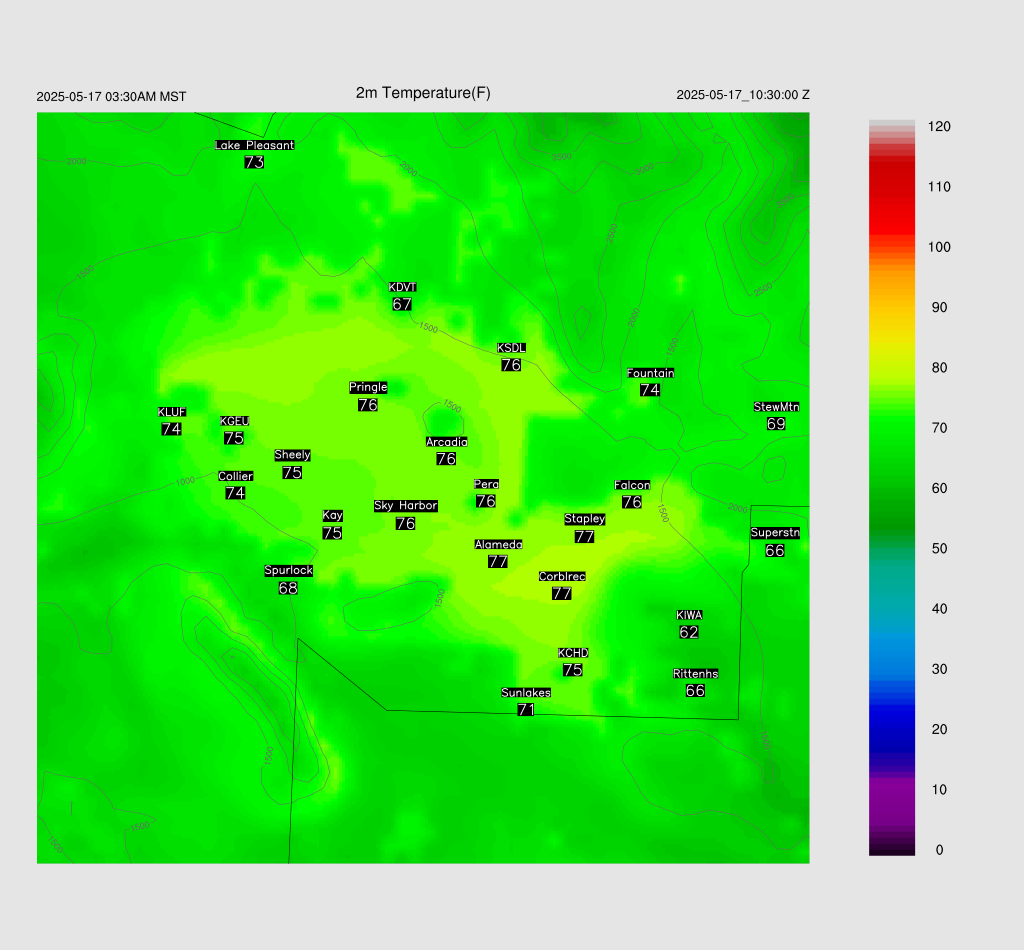Select the Fountain station label
Image resolution: width=1024 pixels, height=950 pixels.
coord(650,373)
